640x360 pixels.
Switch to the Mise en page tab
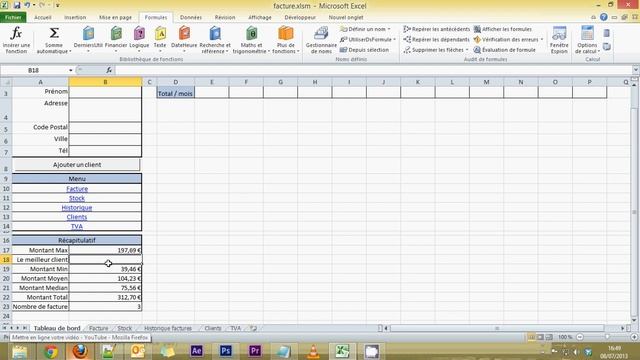116,17
